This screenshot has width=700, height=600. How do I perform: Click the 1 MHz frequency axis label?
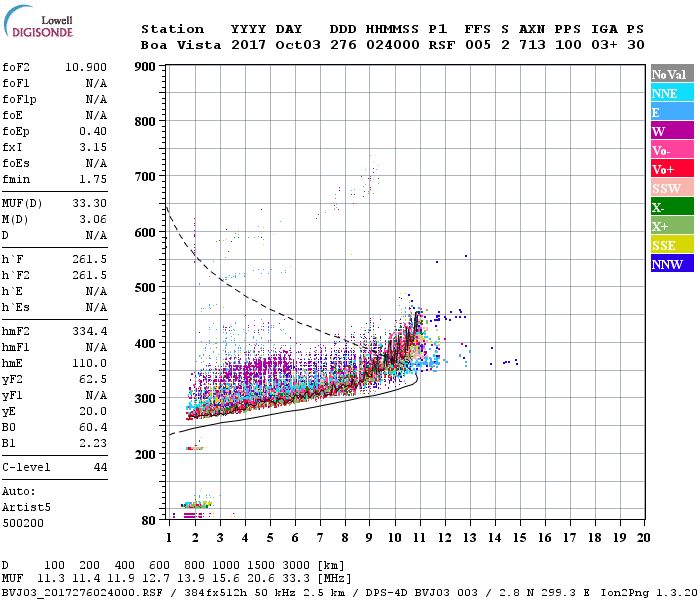tap(169, 538)
